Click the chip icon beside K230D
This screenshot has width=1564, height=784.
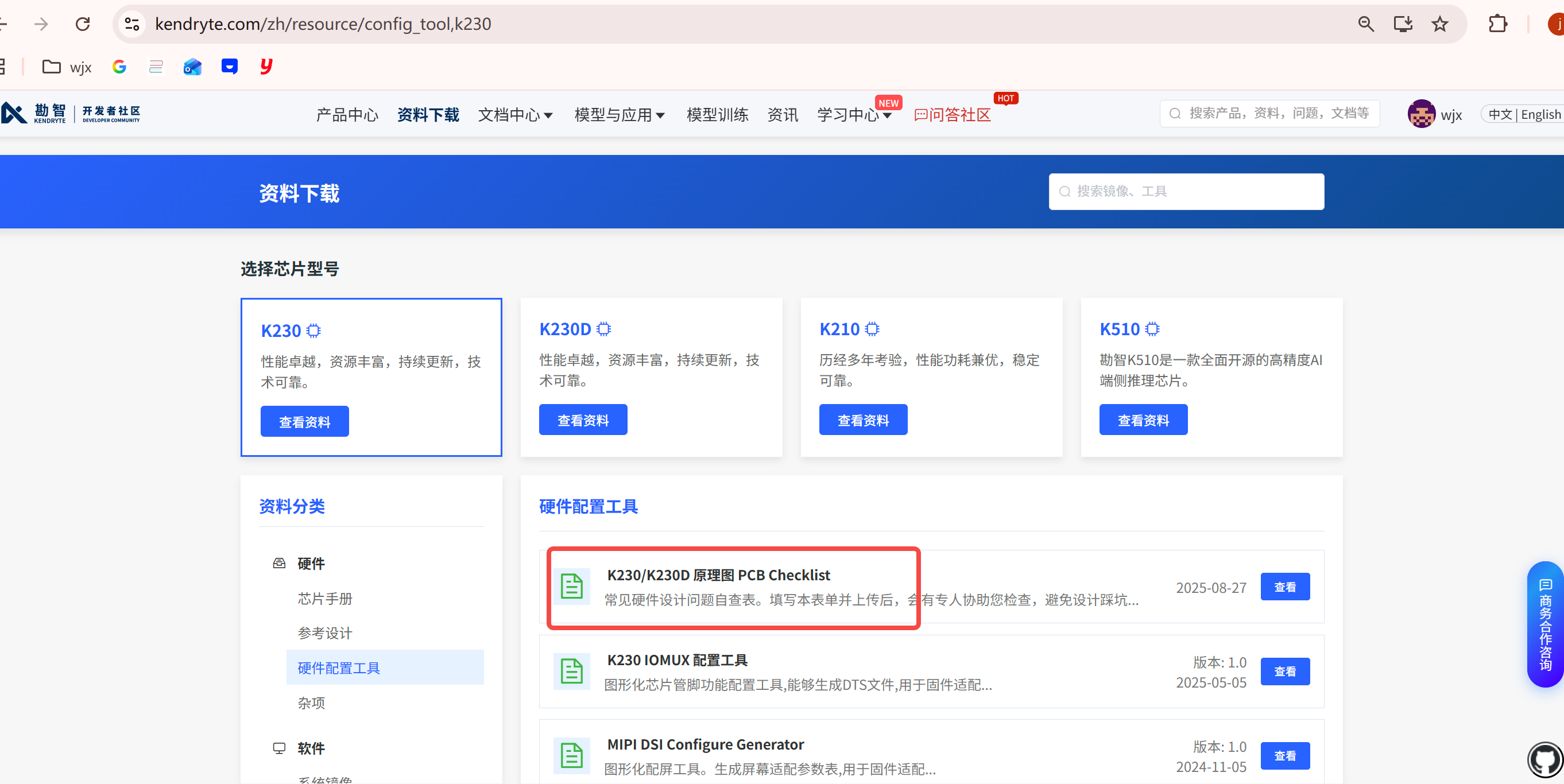pos(603,329)
